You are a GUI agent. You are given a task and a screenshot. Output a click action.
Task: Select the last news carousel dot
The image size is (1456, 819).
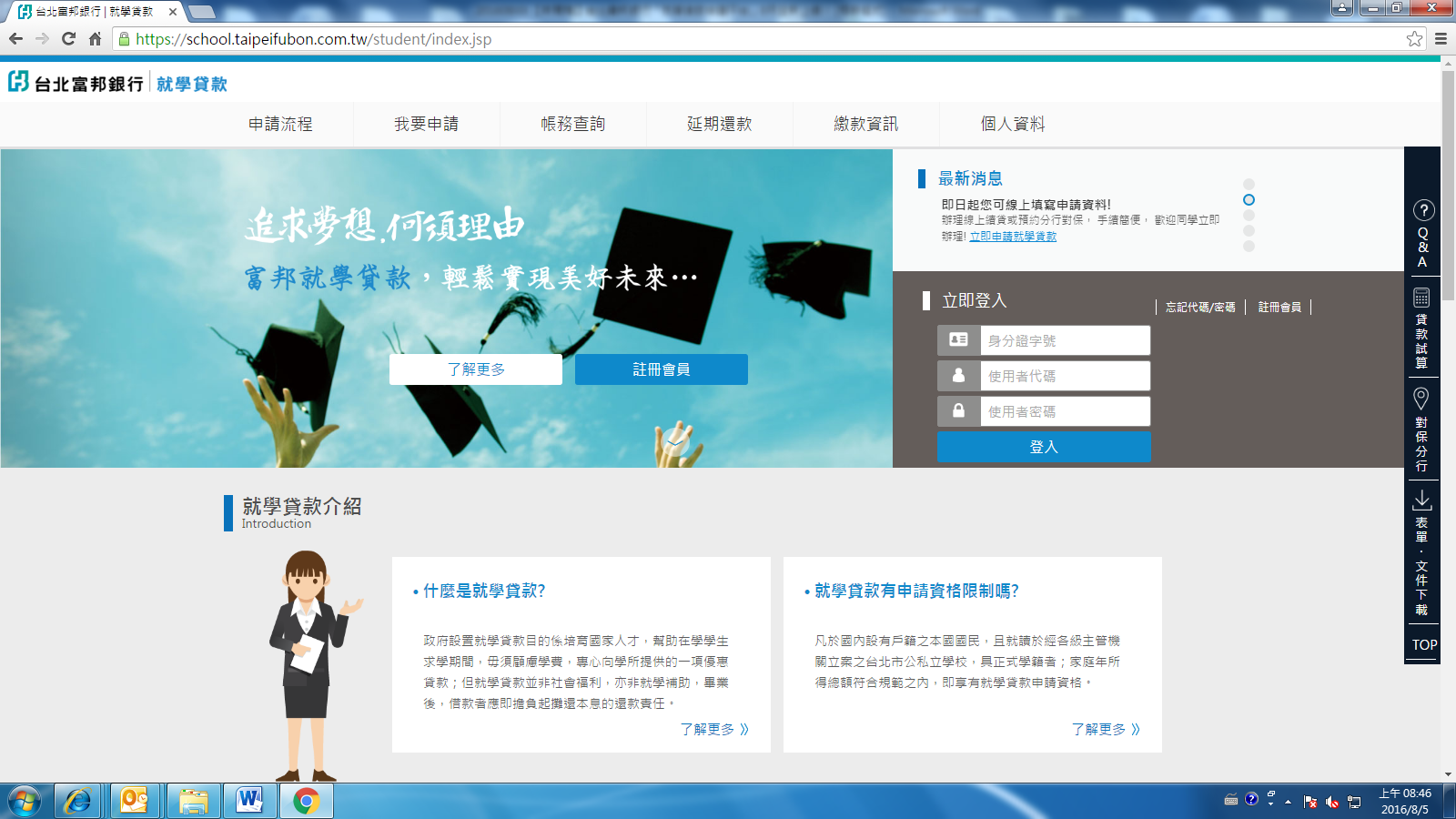(x=1249, y=247)
